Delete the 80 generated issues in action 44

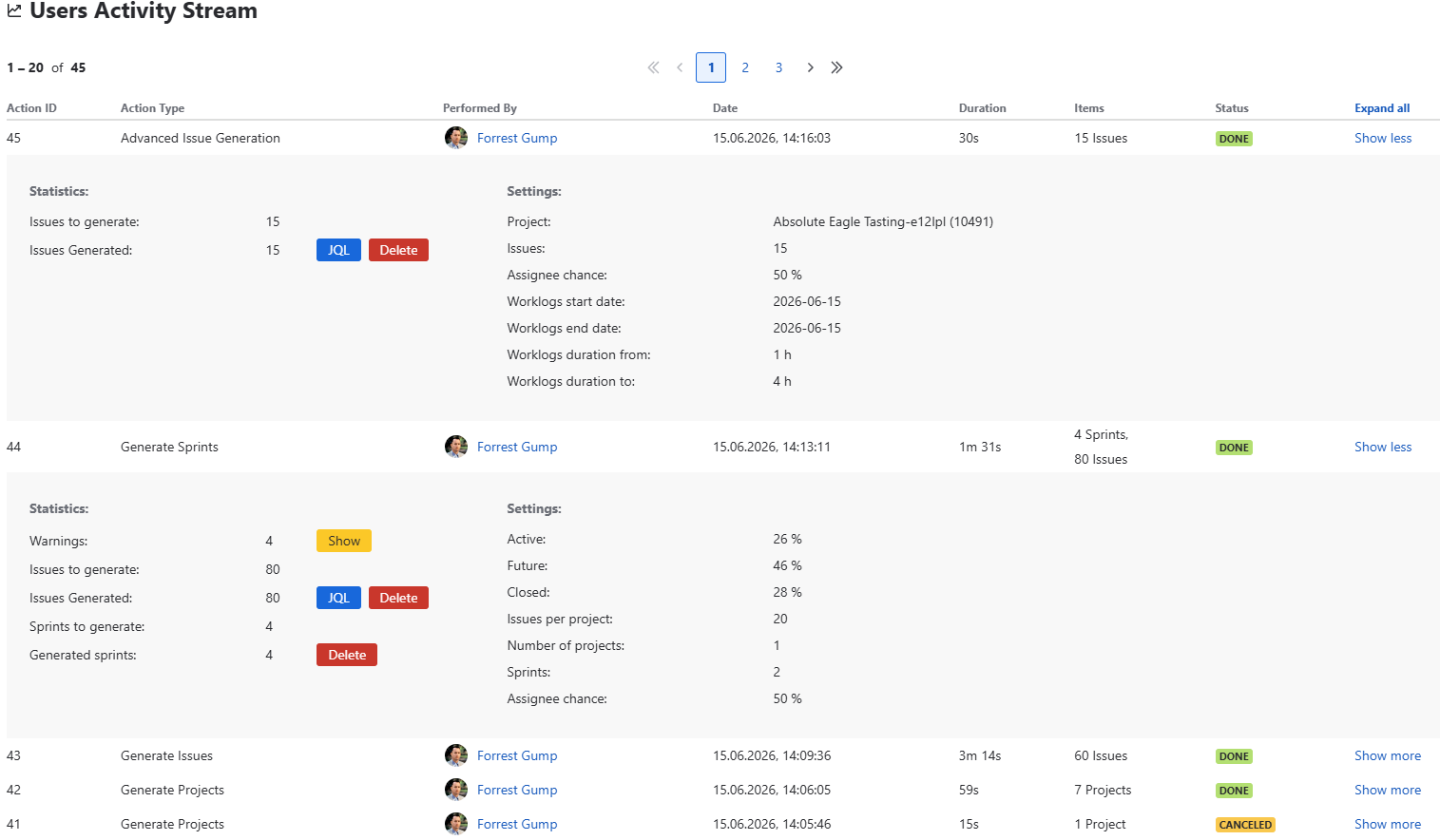(398, 598)
